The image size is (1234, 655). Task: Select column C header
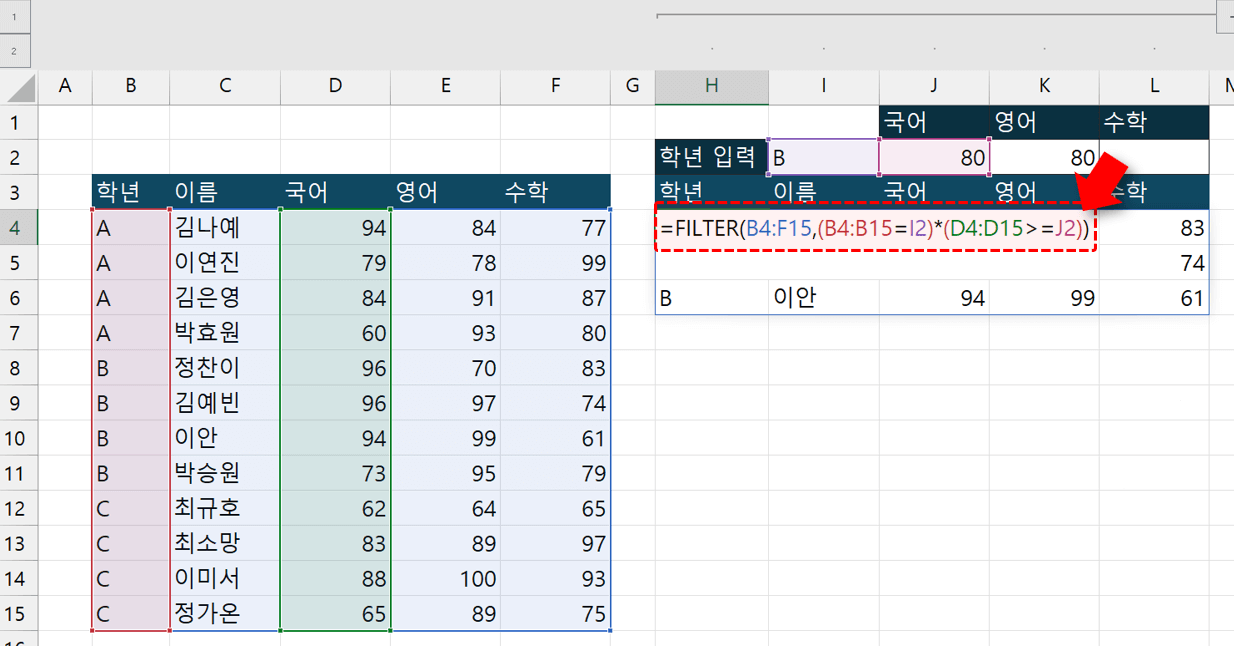pos(225,87)
